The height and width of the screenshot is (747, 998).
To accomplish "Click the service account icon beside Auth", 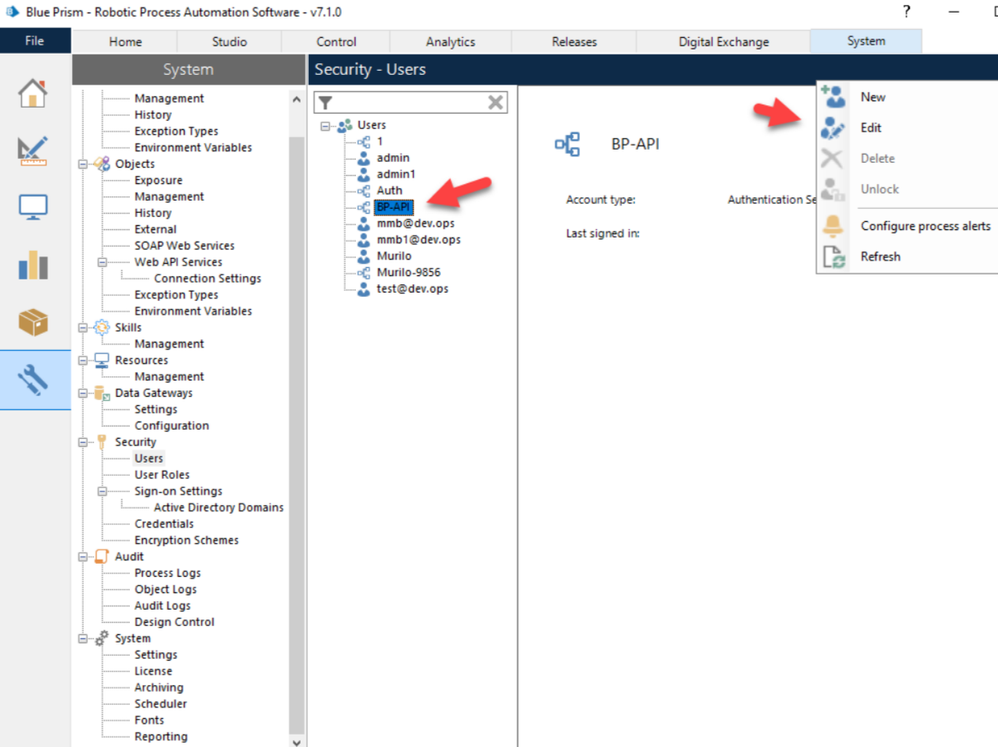I will 363,190.
